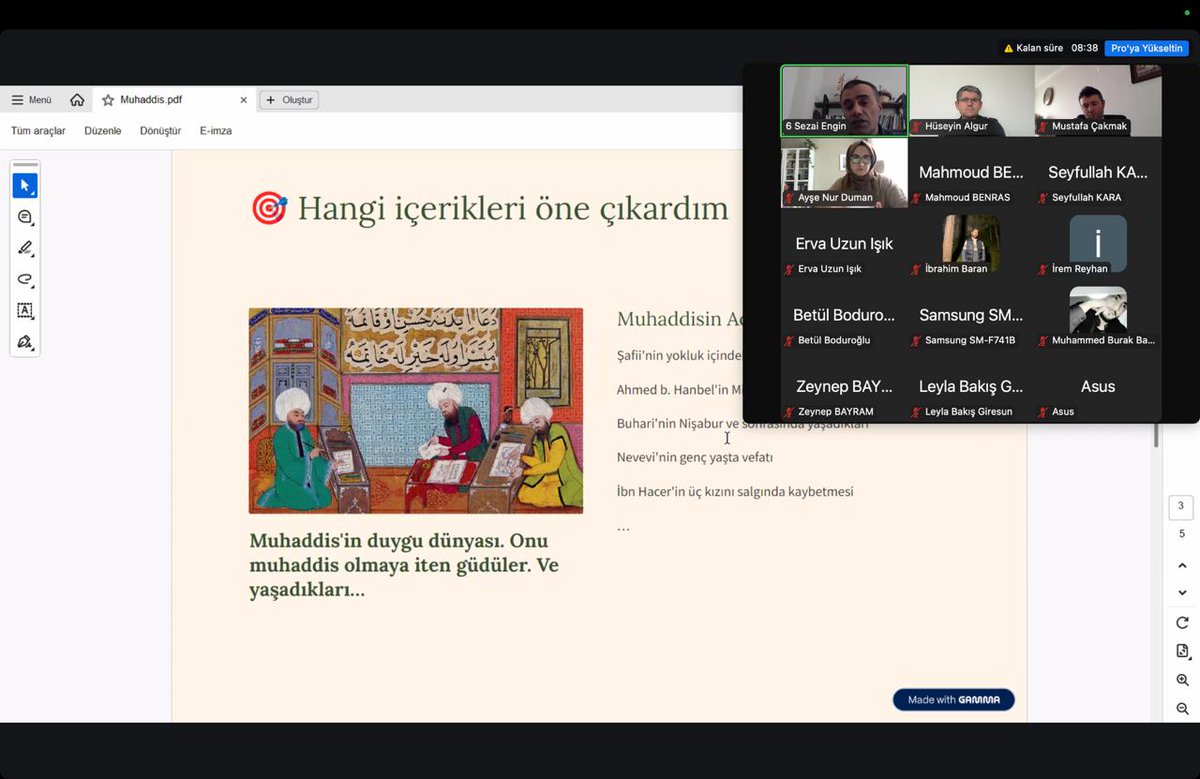The height and width of the screenshot is (779, 1200).
Task: Click the page number input field
Action: [1180, 507]
